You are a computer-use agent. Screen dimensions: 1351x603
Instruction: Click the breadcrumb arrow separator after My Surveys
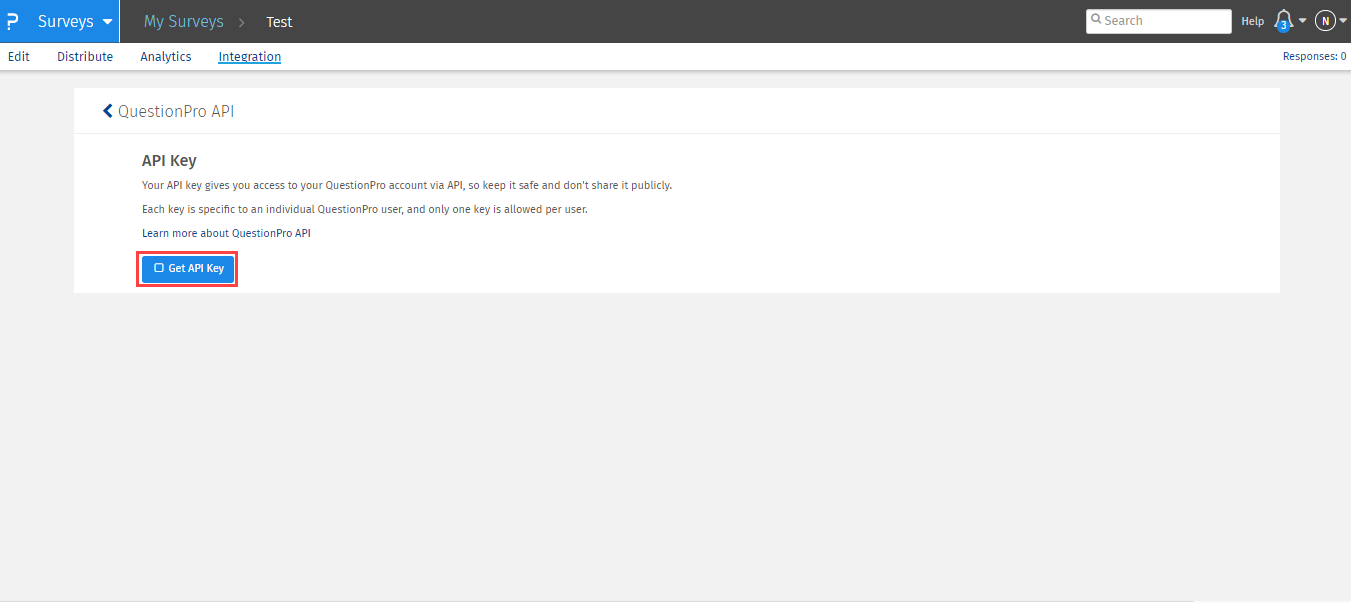tap(242, 22)
